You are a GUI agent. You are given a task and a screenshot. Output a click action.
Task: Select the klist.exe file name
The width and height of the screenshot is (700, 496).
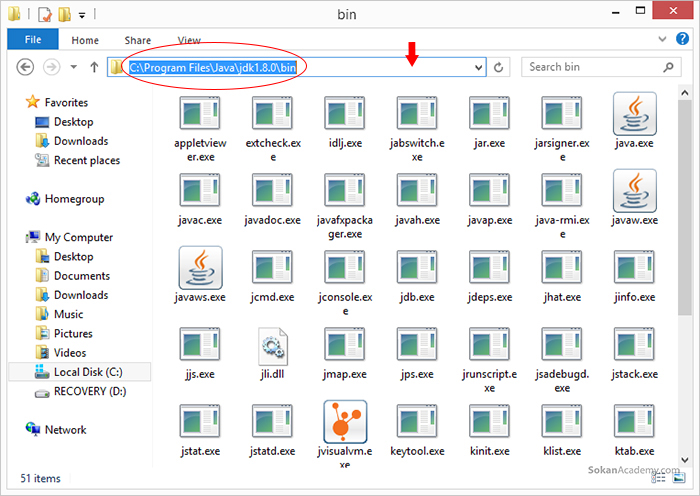(562, 451)
